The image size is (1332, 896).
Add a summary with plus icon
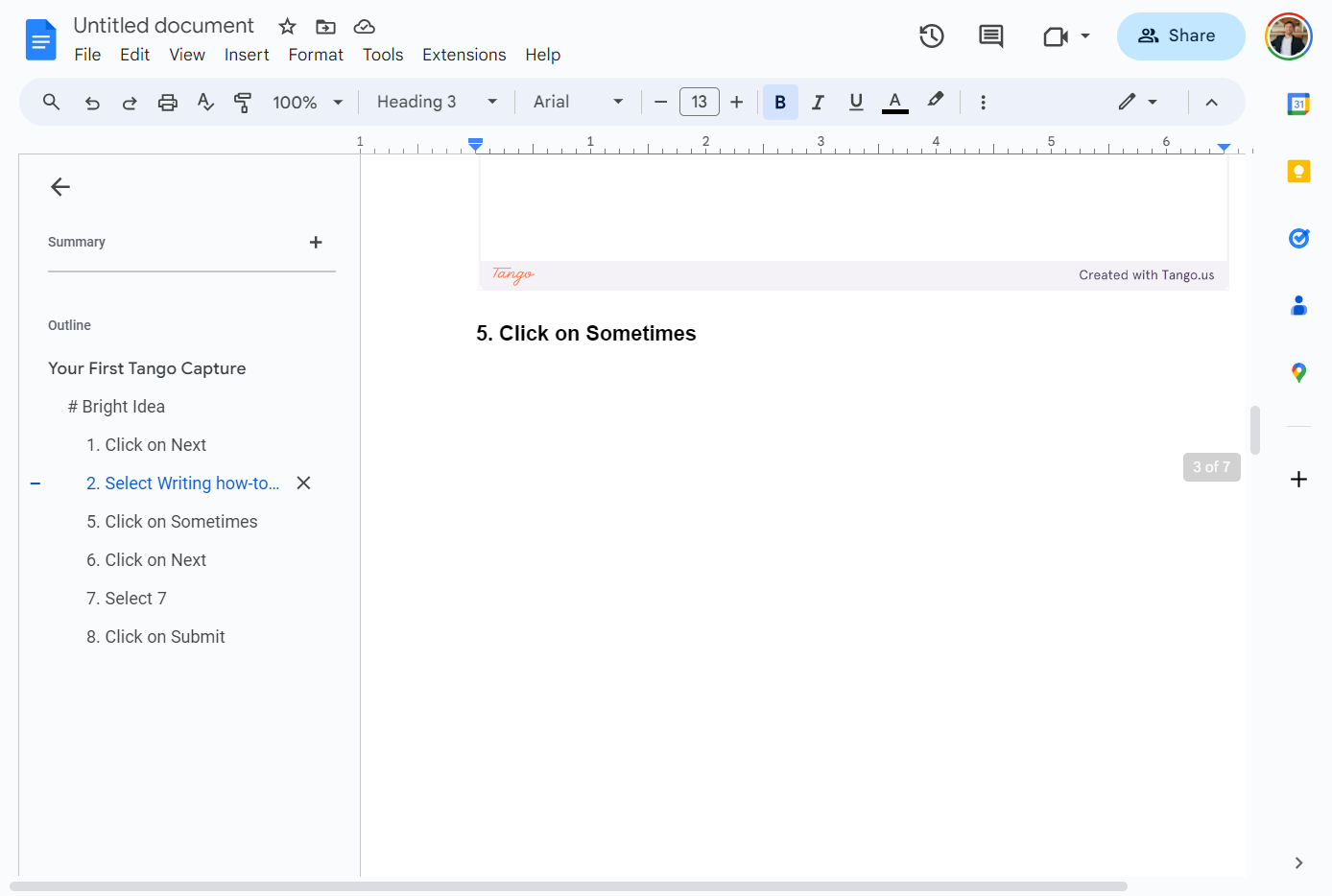point(316,243)
